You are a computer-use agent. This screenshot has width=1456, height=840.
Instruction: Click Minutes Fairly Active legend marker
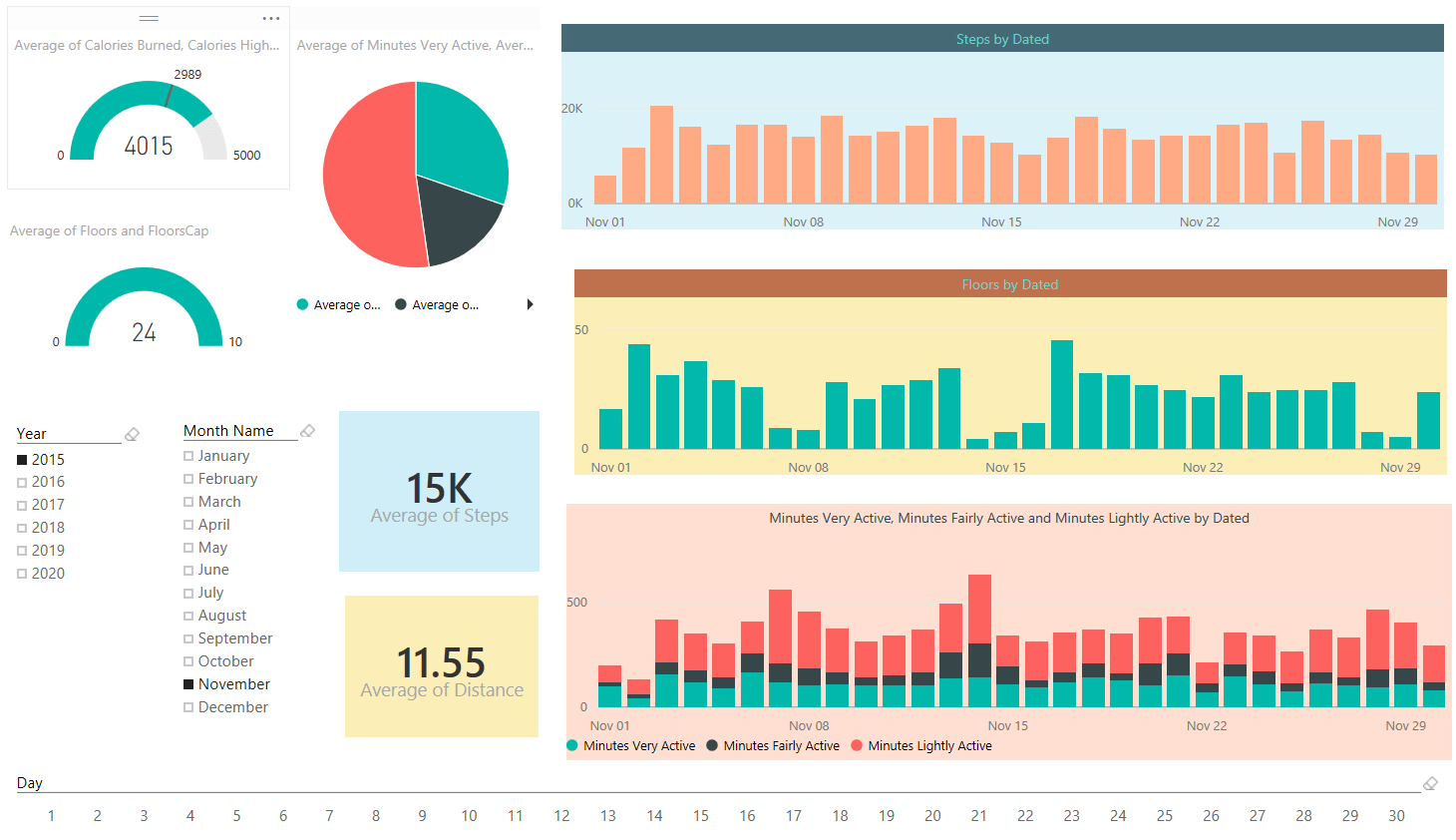point(712,745)
